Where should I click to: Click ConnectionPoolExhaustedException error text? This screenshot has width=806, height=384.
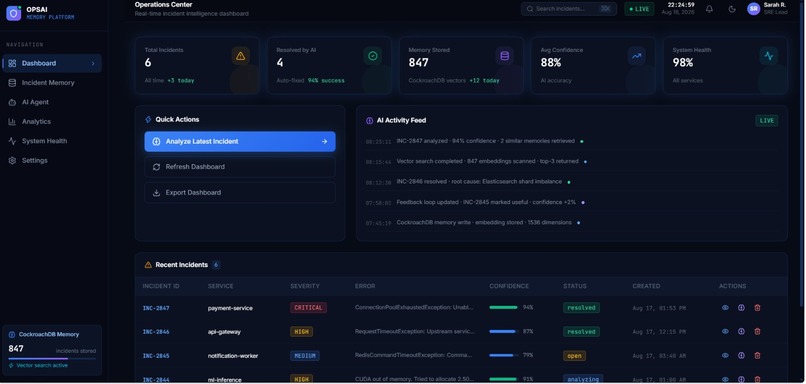(x=414, y=307)
